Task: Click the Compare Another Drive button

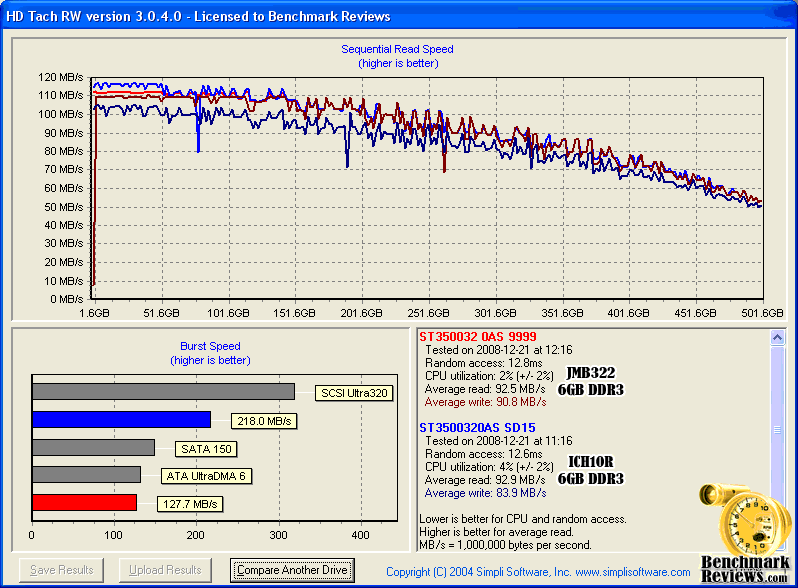Action: 292,570
